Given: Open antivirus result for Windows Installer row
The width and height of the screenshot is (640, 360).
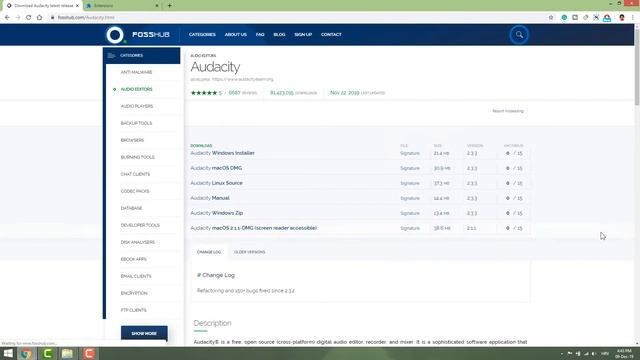Looking at the screenshot, I should coord(513,153).
